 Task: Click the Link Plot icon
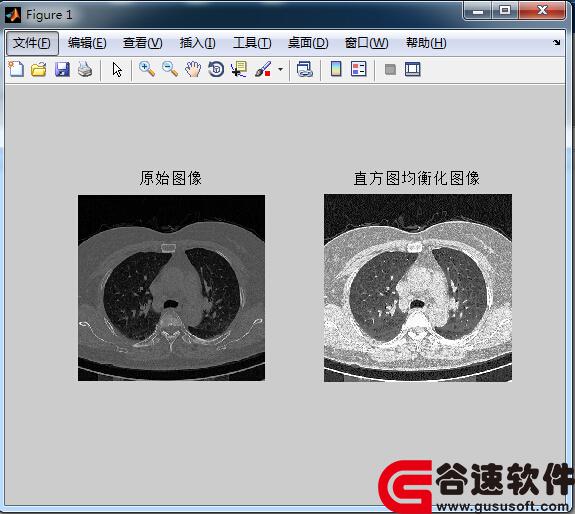coord(304,69)
